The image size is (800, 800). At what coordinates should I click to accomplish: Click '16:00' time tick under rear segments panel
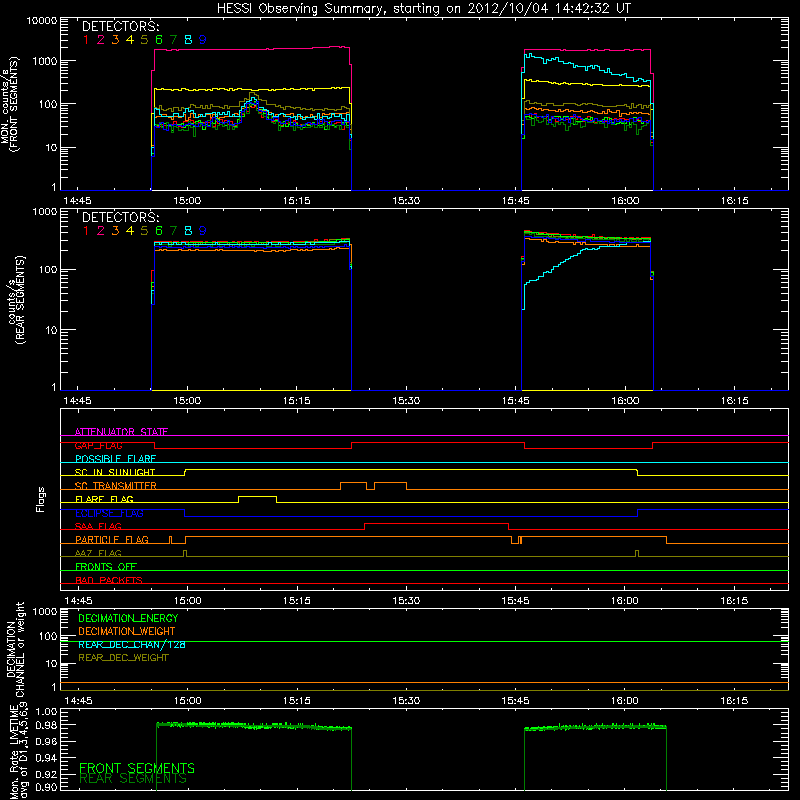click(625, 401)
